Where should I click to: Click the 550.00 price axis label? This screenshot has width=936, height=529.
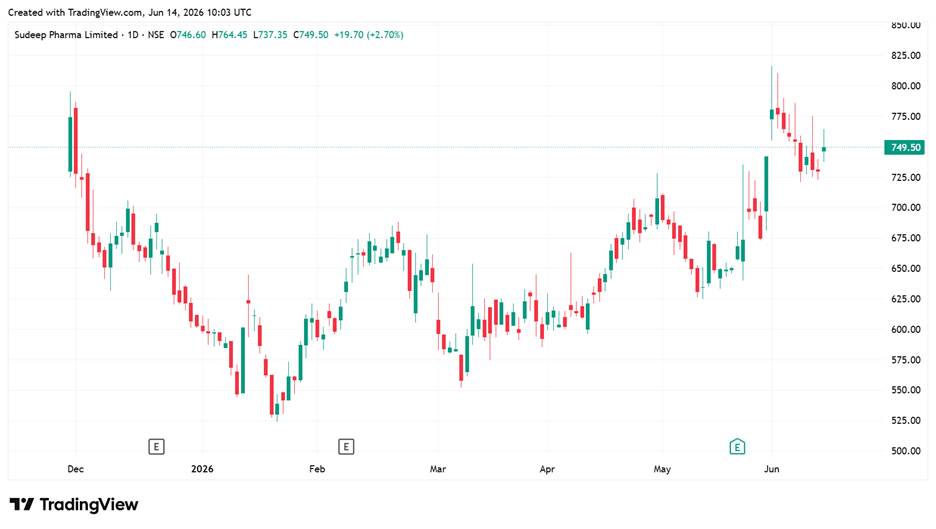click(x=906, y=390)
